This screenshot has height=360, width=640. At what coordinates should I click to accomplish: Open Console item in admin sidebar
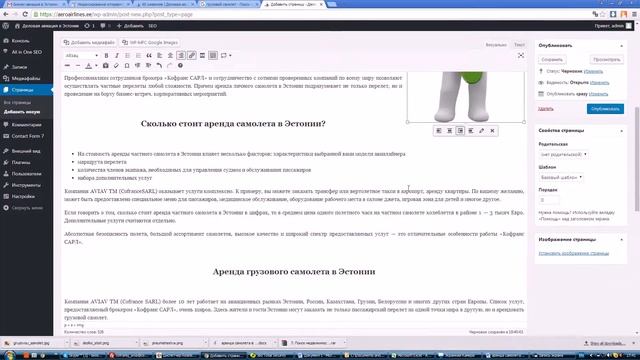click(x=27, y=41)
